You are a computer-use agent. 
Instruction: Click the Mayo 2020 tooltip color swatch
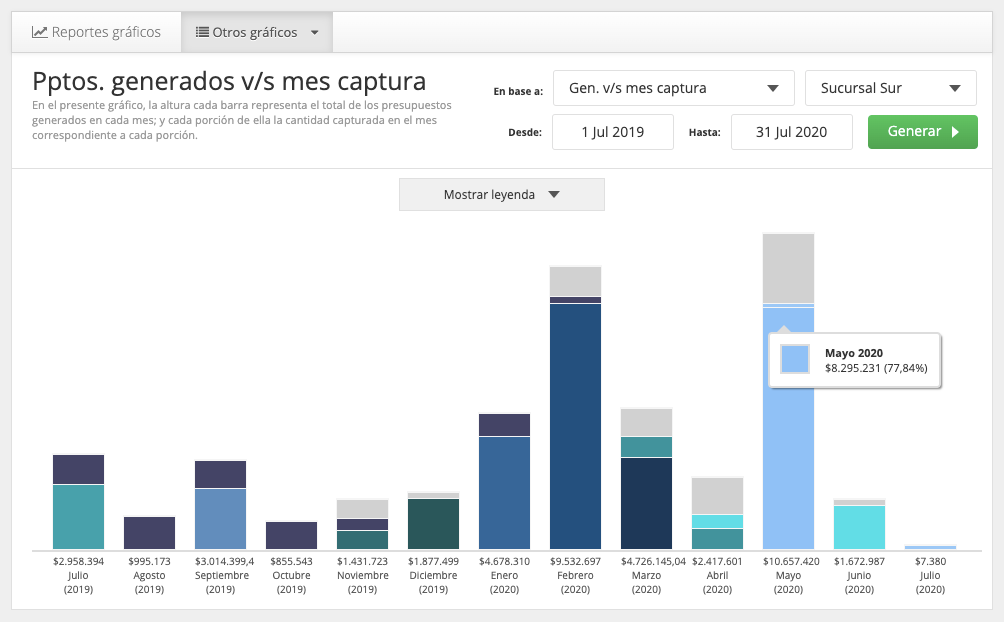[x=795, y=359]
